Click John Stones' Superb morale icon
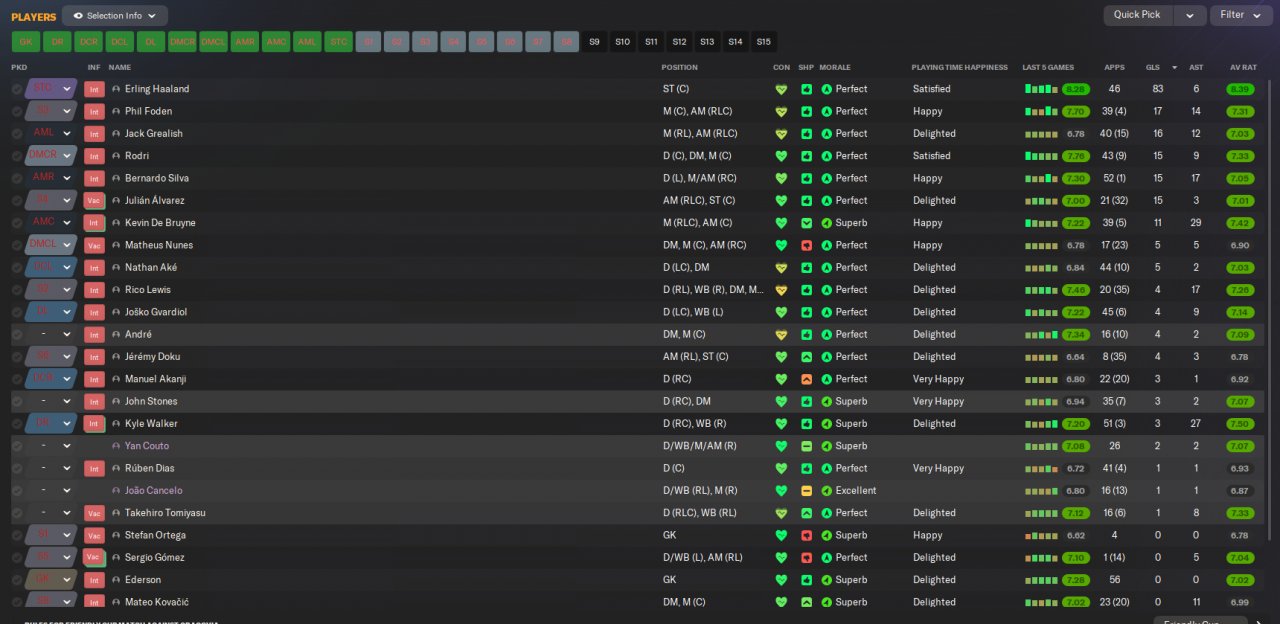 [x=827, y=401]
